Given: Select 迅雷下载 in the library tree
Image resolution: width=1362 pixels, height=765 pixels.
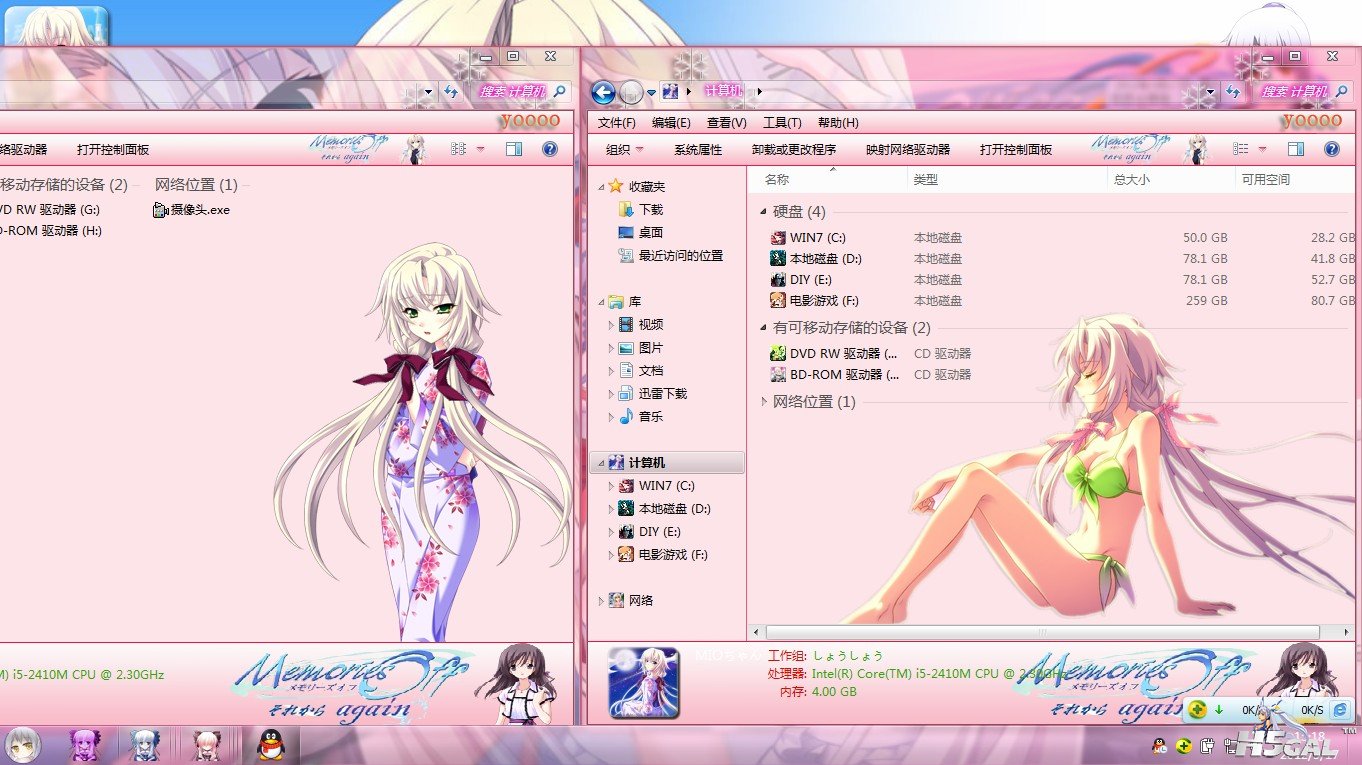Looking at the screenshot, I should 652,394.
